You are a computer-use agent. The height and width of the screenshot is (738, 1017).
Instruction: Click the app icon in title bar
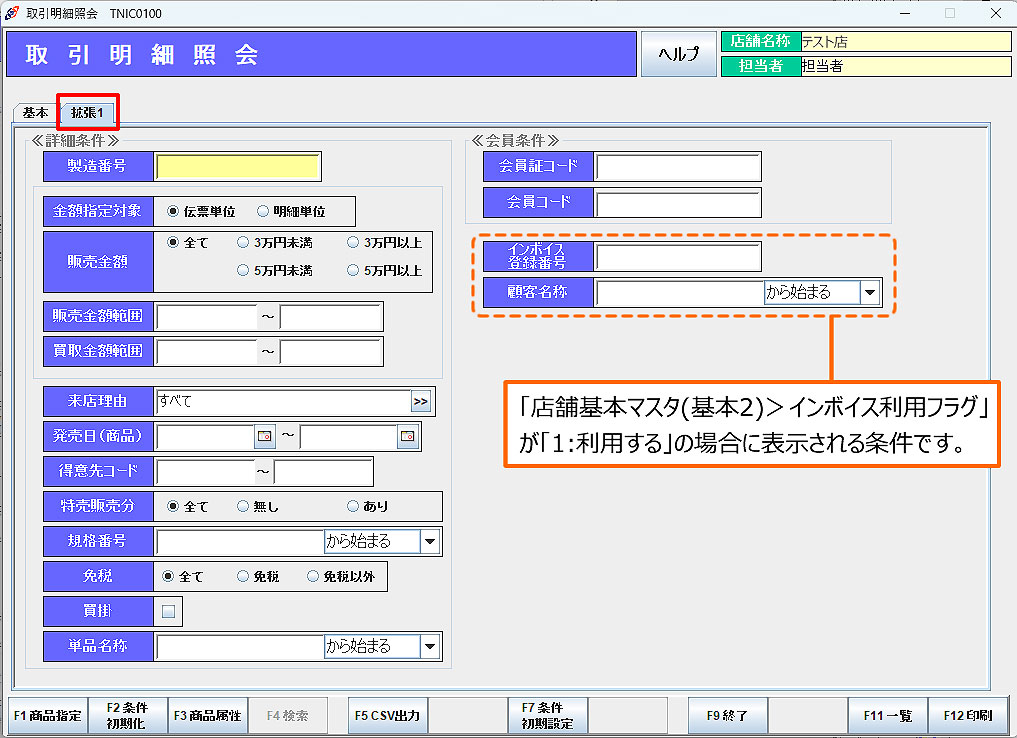coord(11,13)
